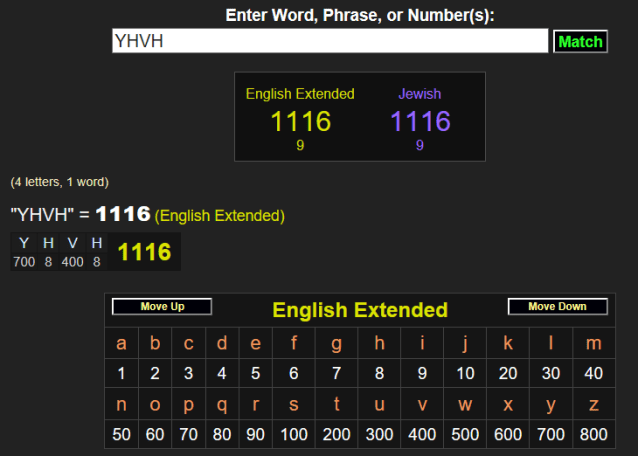Image resolution: width=638 pixels, height=456 pixels.
Task: Click letter 'g' in the cipher chart
Action: pyautogui.click(x=336, y=344)
